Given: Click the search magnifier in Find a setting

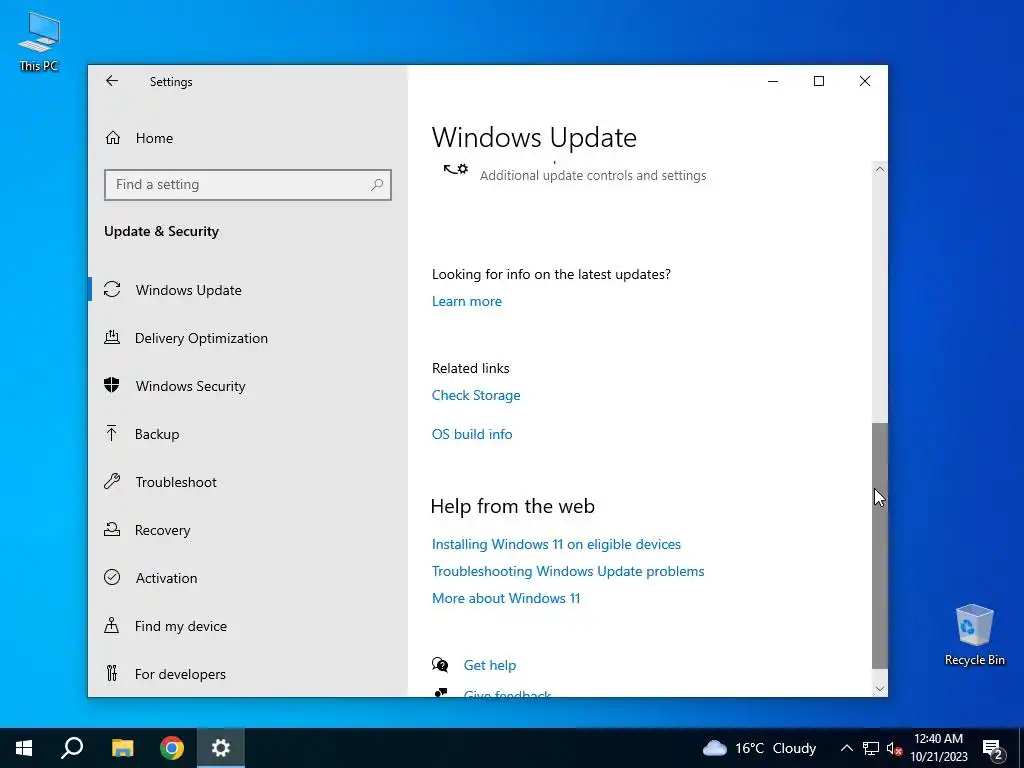Looking at the screenshot, I should coord(377,185).
